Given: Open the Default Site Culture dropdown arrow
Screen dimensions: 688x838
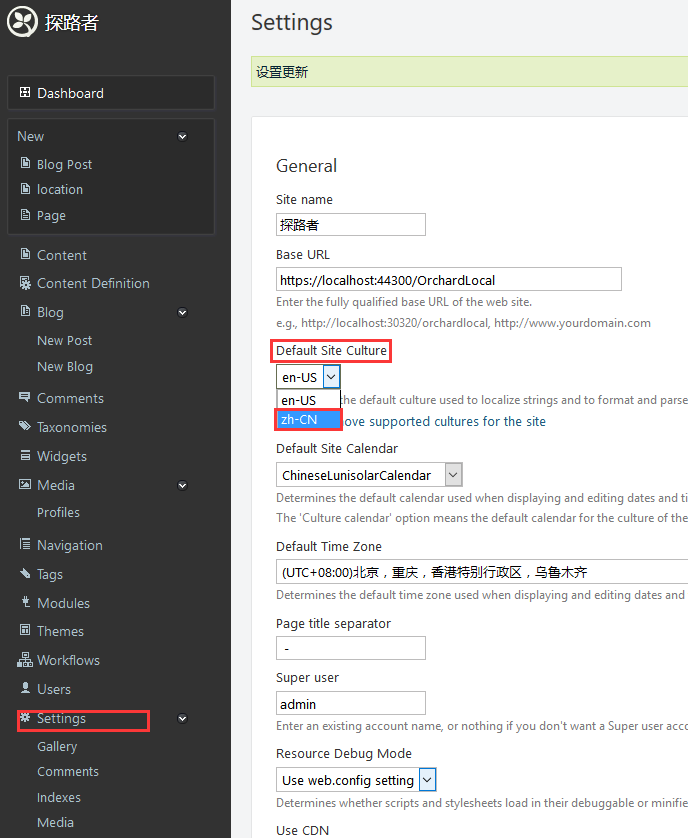Looking at the screenshot, I should coord(331,377).
